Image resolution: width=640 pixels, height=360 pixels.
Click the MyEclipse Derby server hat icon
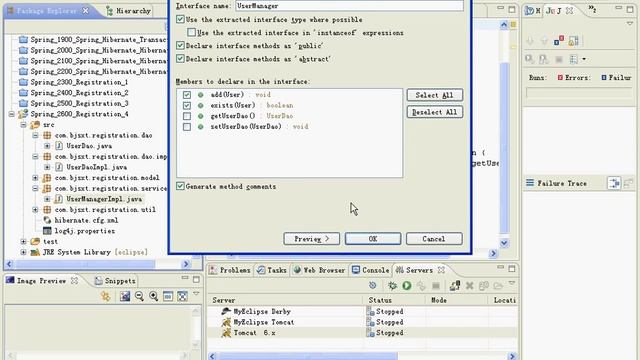(x=226, y=311)
